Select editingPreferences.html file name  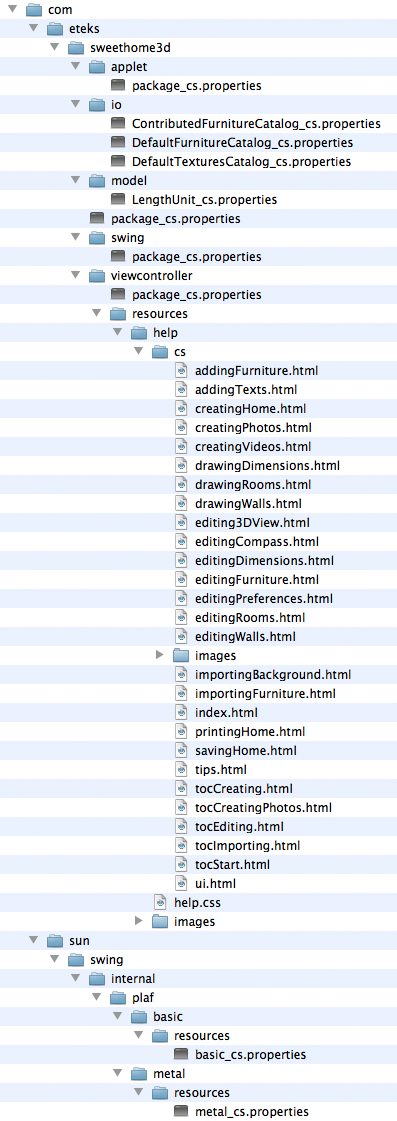tap(263, 598)
